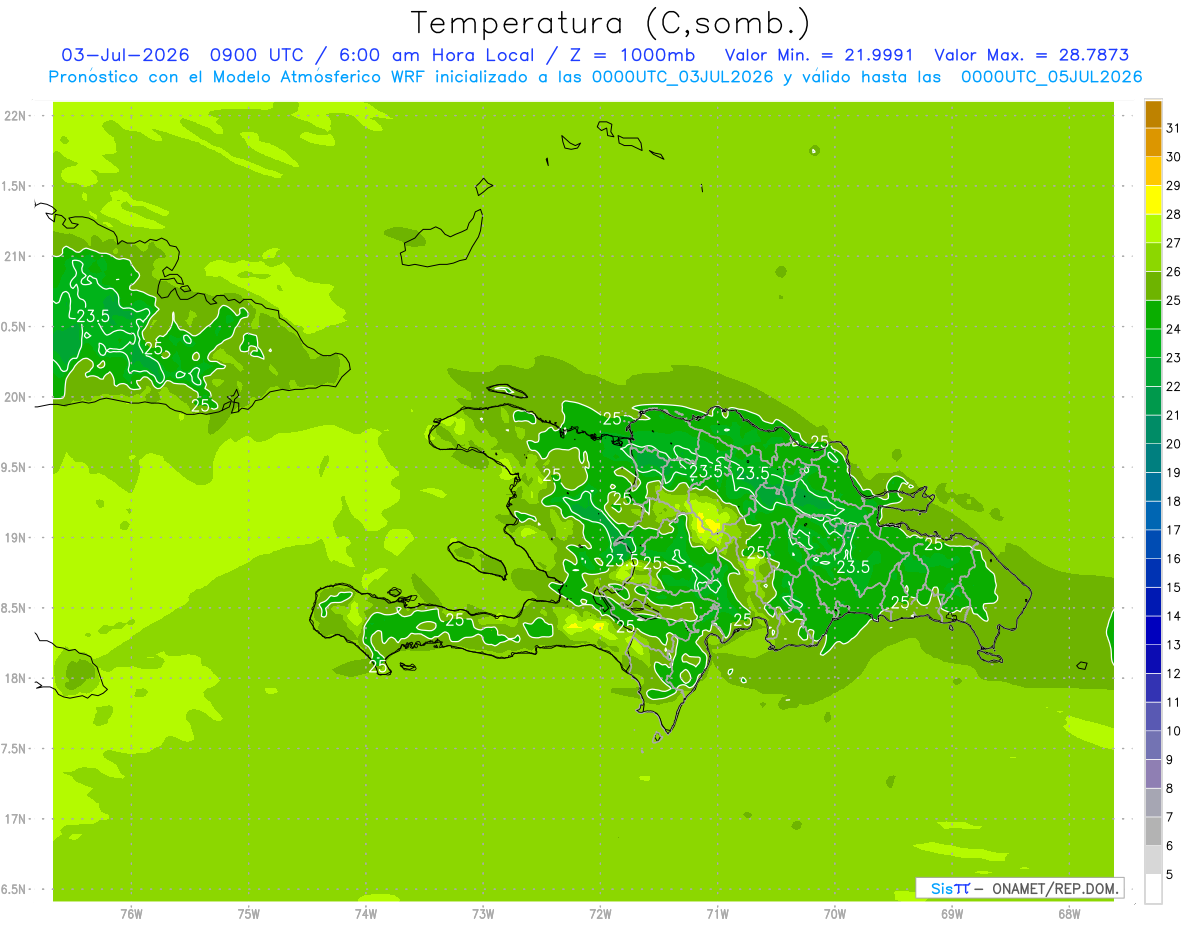Click the legend scale value "9"
The width and height of the screenshot is (1200, 927).
click(1170, 760)
